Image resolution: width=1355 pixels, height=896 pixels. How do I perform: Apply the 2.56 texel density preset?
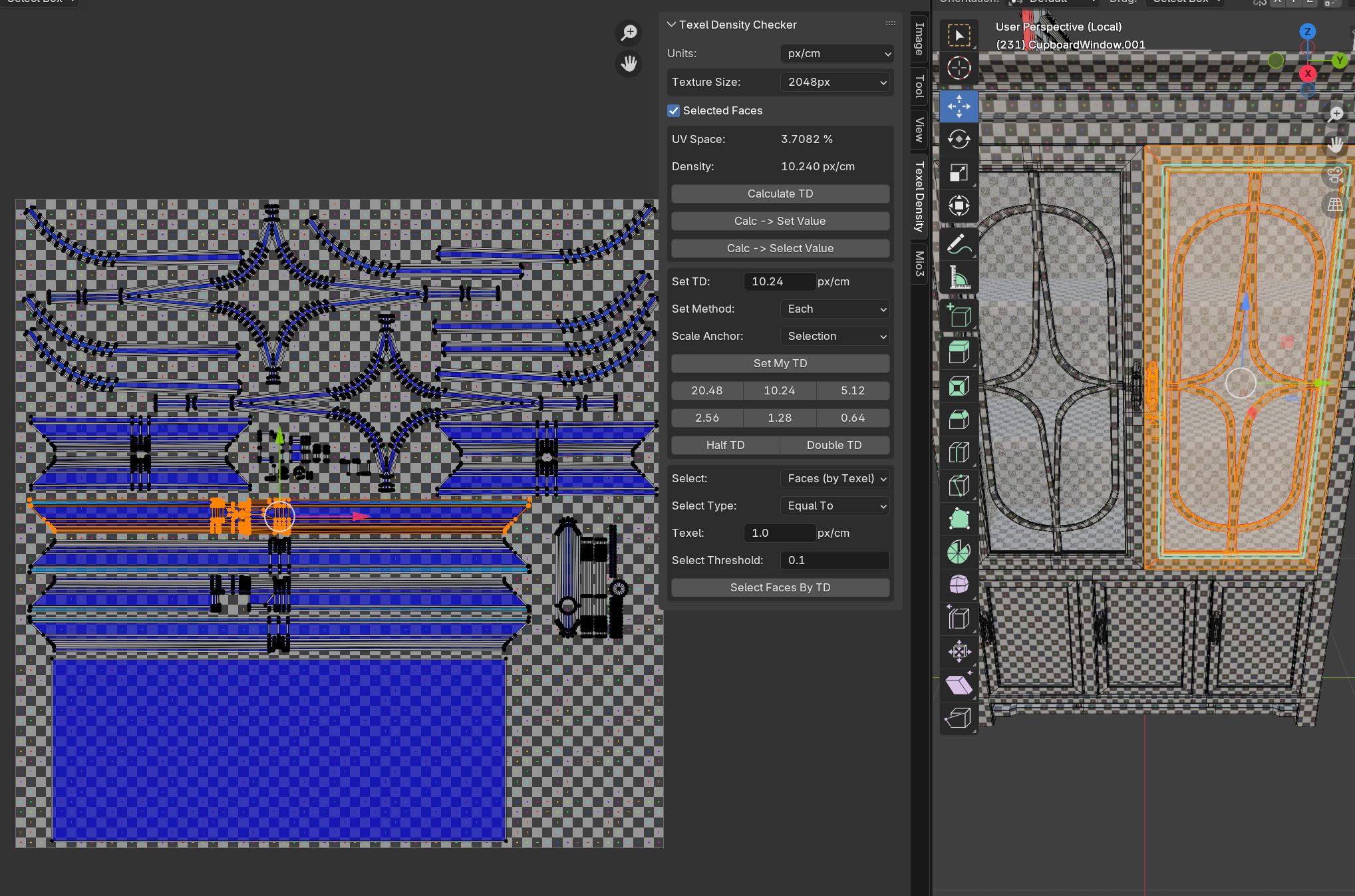pyautogui.click(x=707, y=418)
